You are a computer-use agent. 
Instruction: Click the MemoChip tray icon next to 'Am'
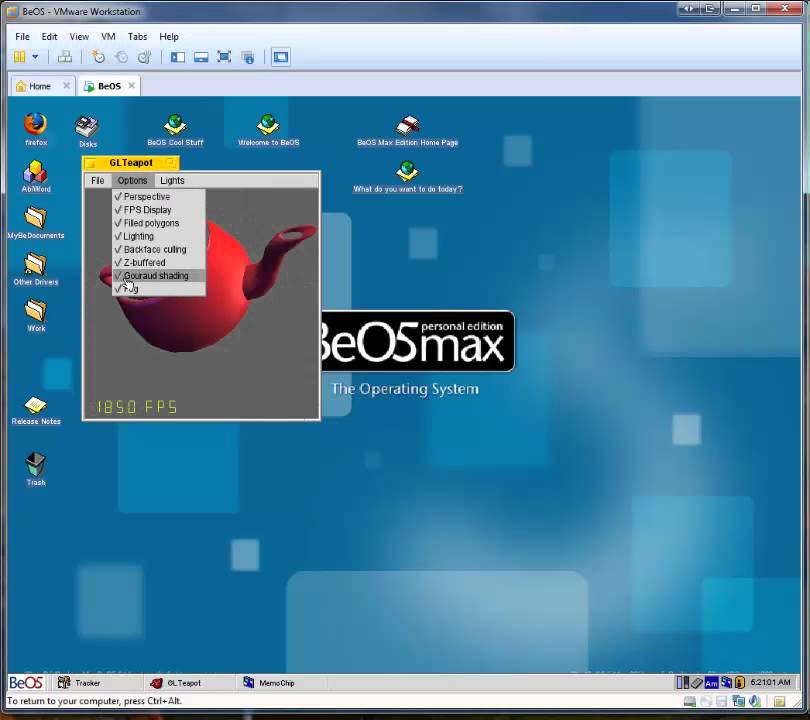pos(726,683)
